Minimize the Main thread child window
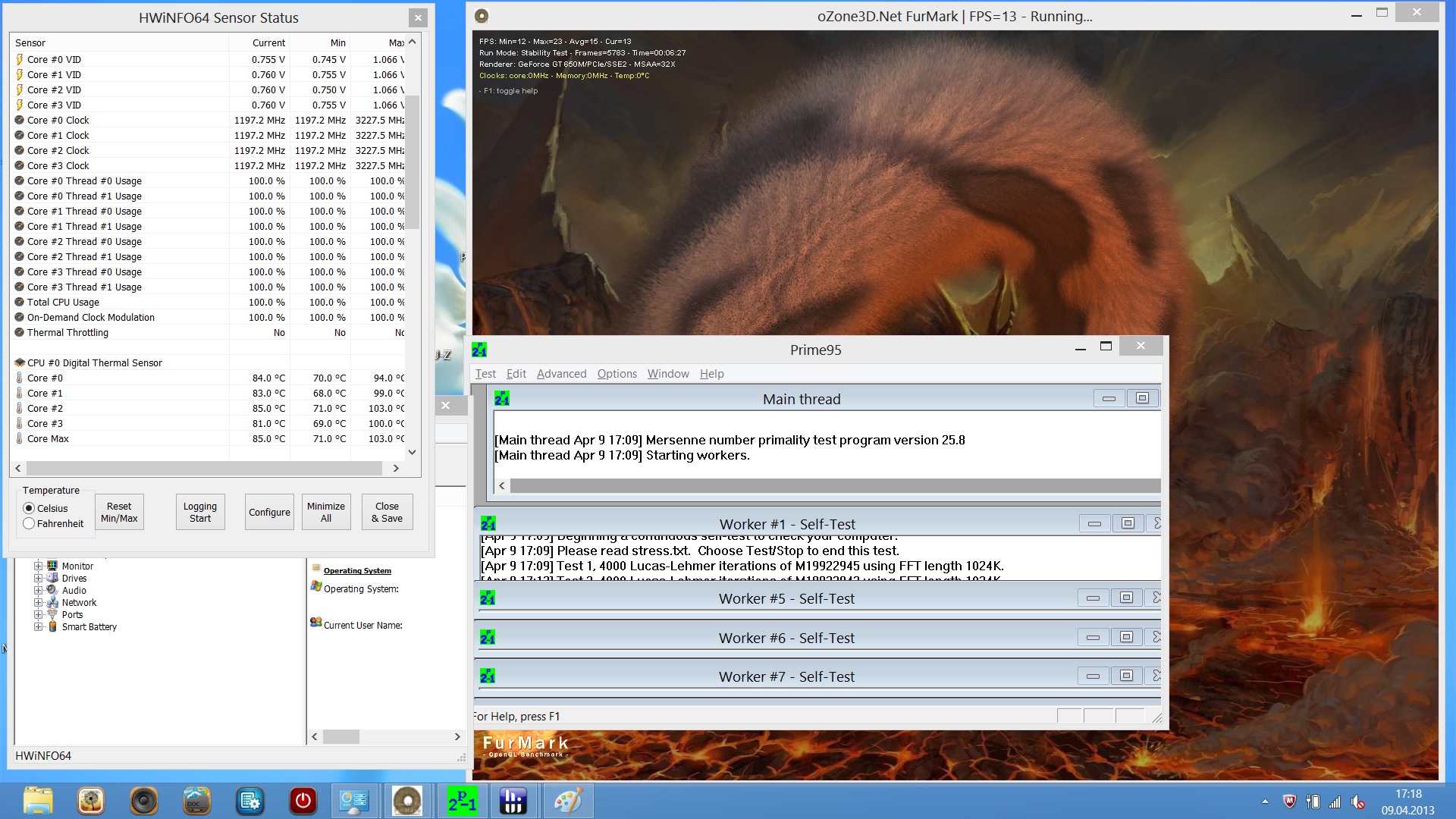 point(1109,398)
